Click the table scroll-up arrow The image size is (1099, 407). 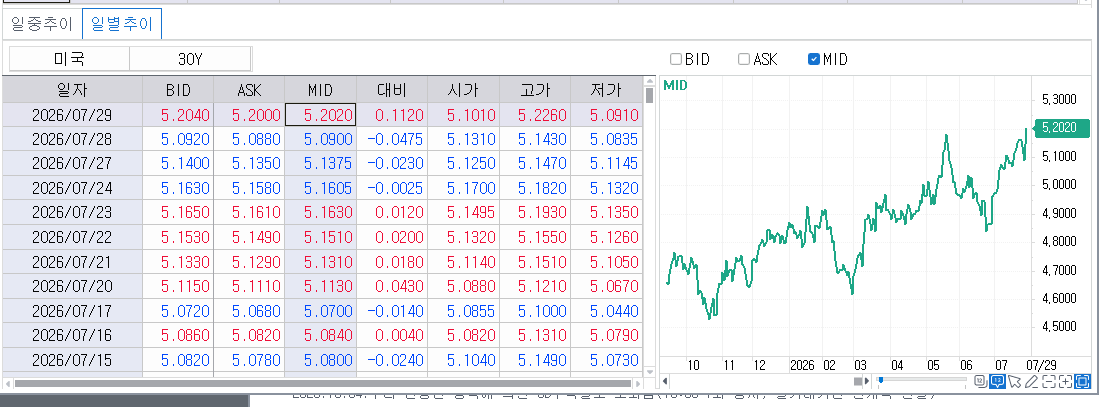point(649,81)
